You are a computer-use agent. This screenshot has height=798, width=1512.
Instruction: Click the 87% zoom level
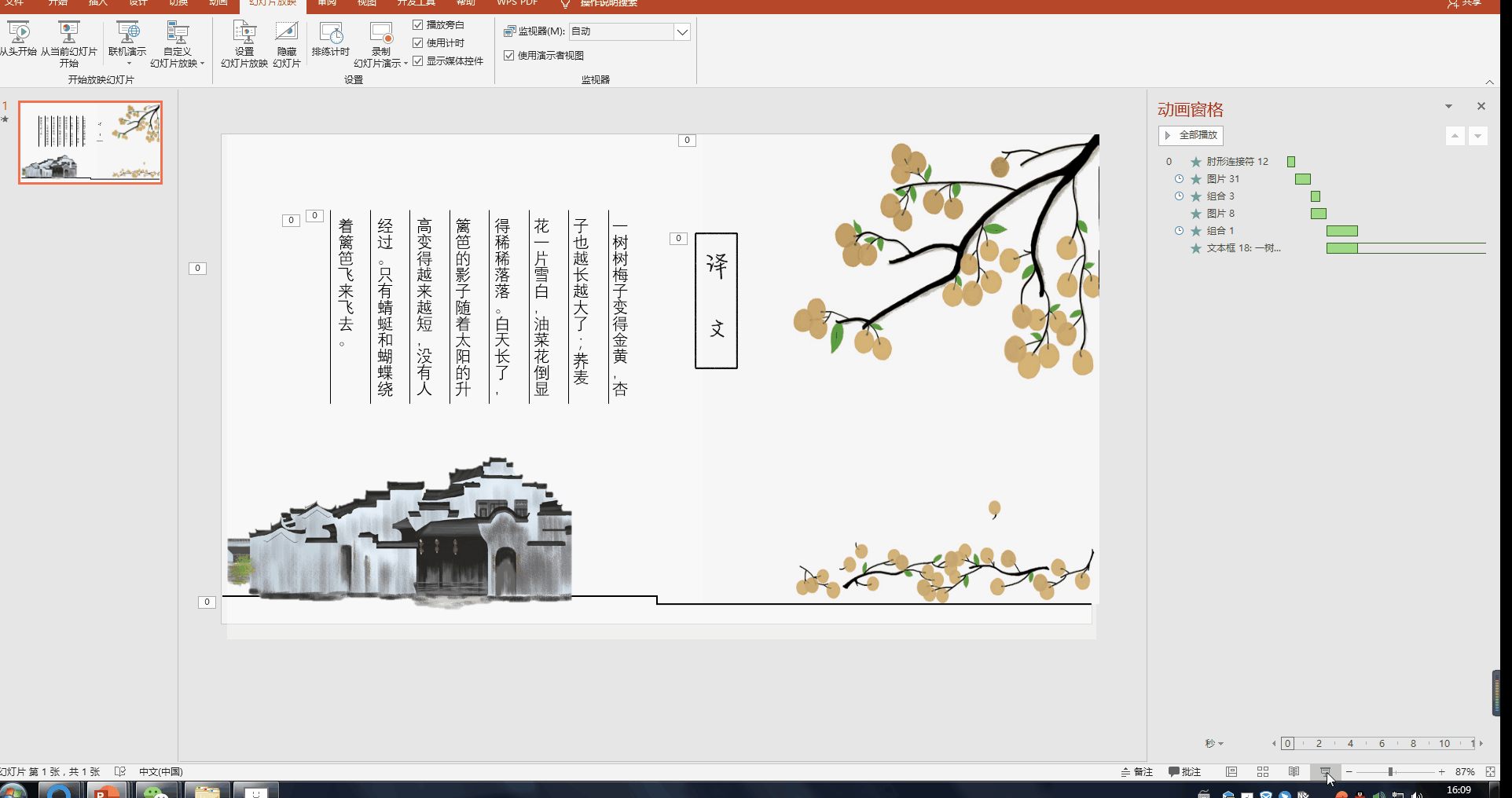[1465, 772]
